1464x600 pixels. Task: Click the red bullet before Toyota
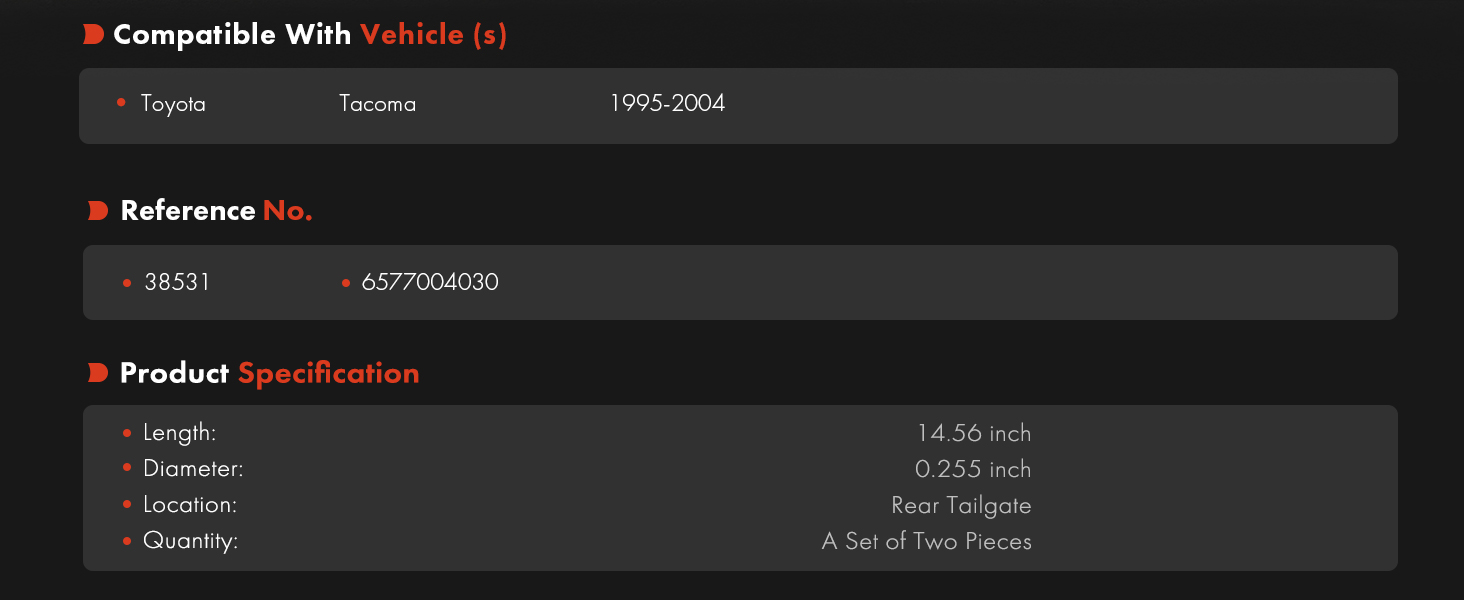tap(121, 102)
